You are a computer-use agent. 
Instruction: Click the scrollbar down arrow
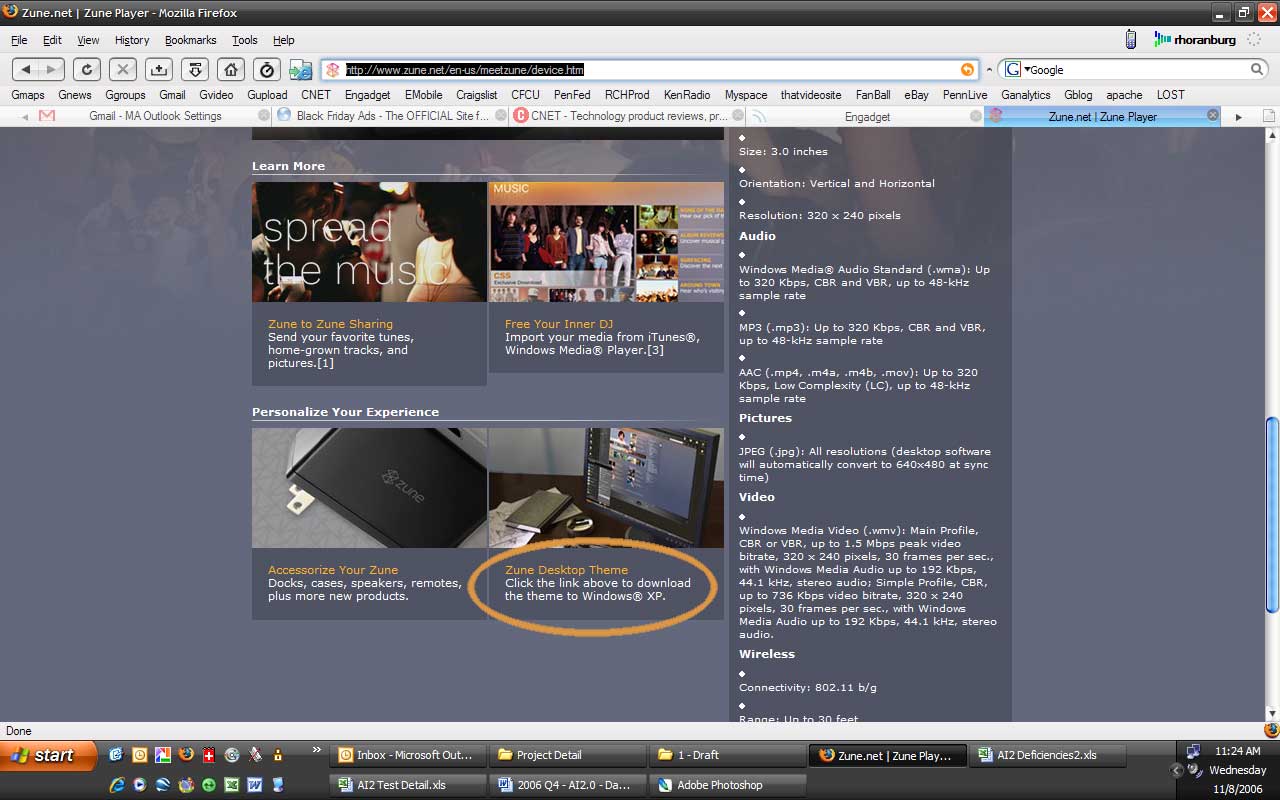pos(1272,714)
